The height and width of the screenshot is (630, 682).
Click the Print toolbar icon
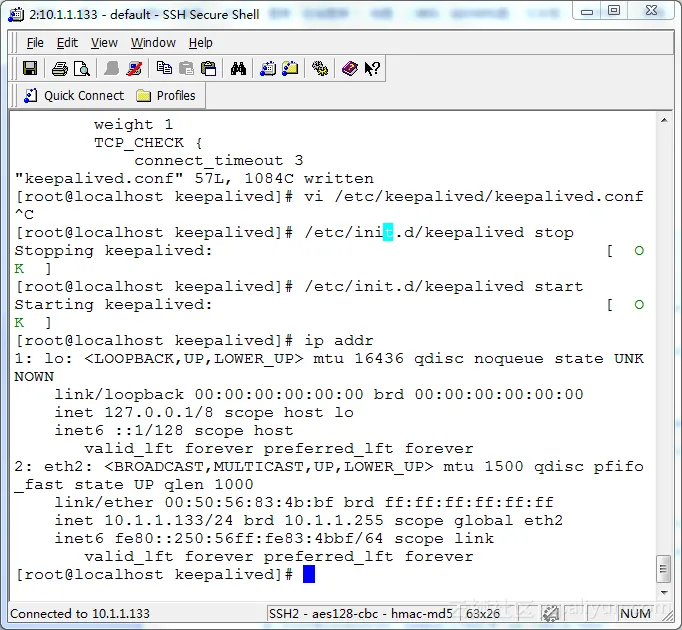60,69
